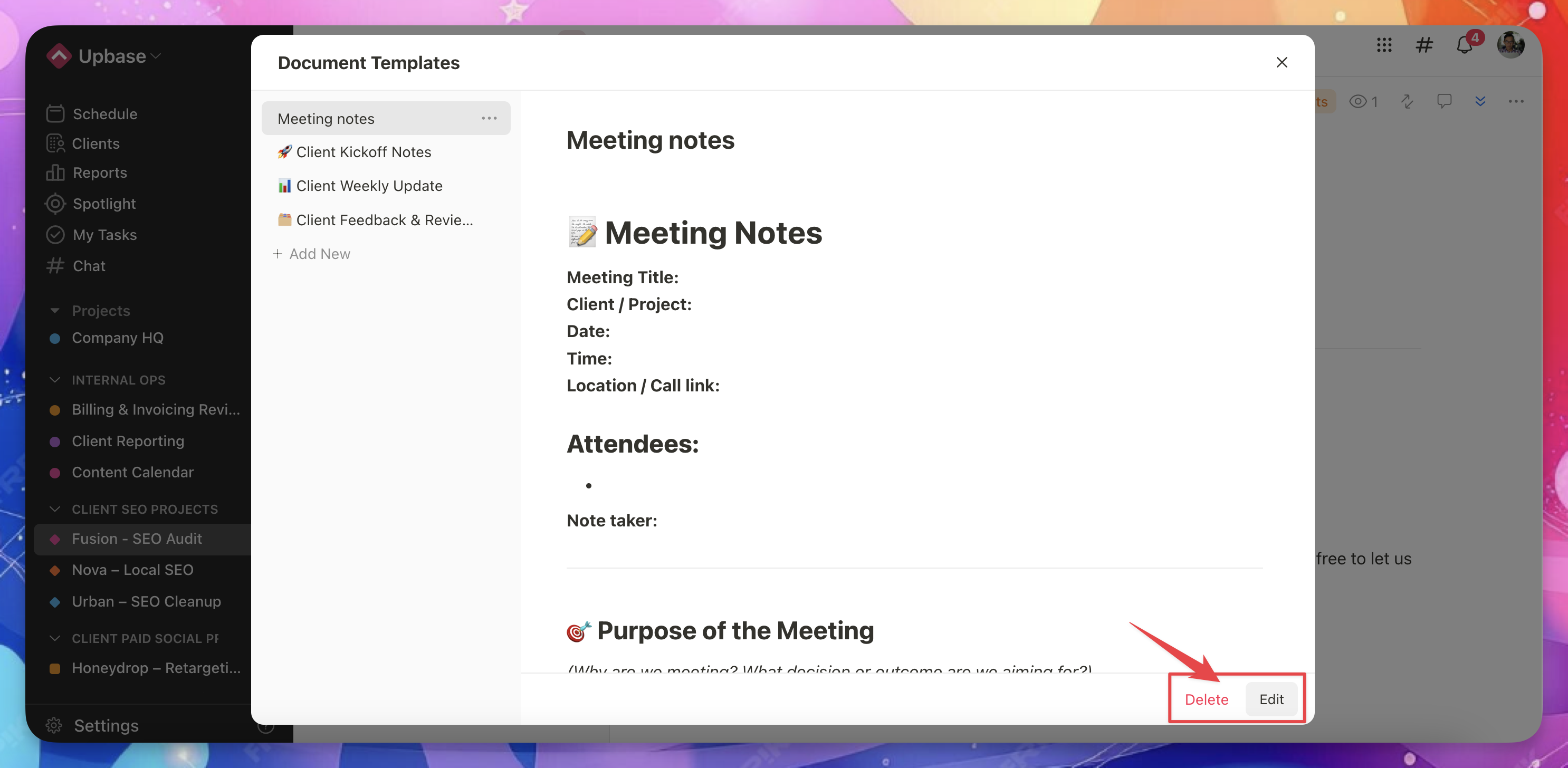Click the blue double-chevron collapse icon
1568x768 pixels.
point(1480,101)
